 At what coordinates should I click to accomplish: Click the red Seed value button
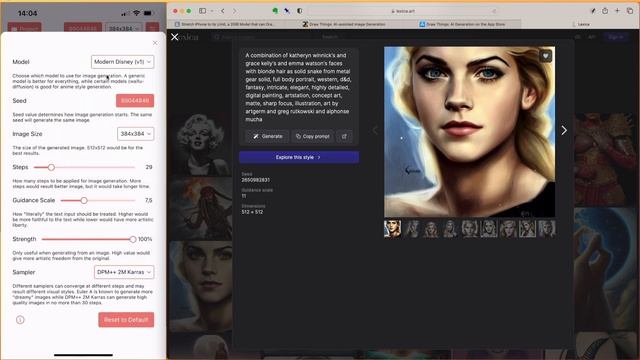point(135,100)
